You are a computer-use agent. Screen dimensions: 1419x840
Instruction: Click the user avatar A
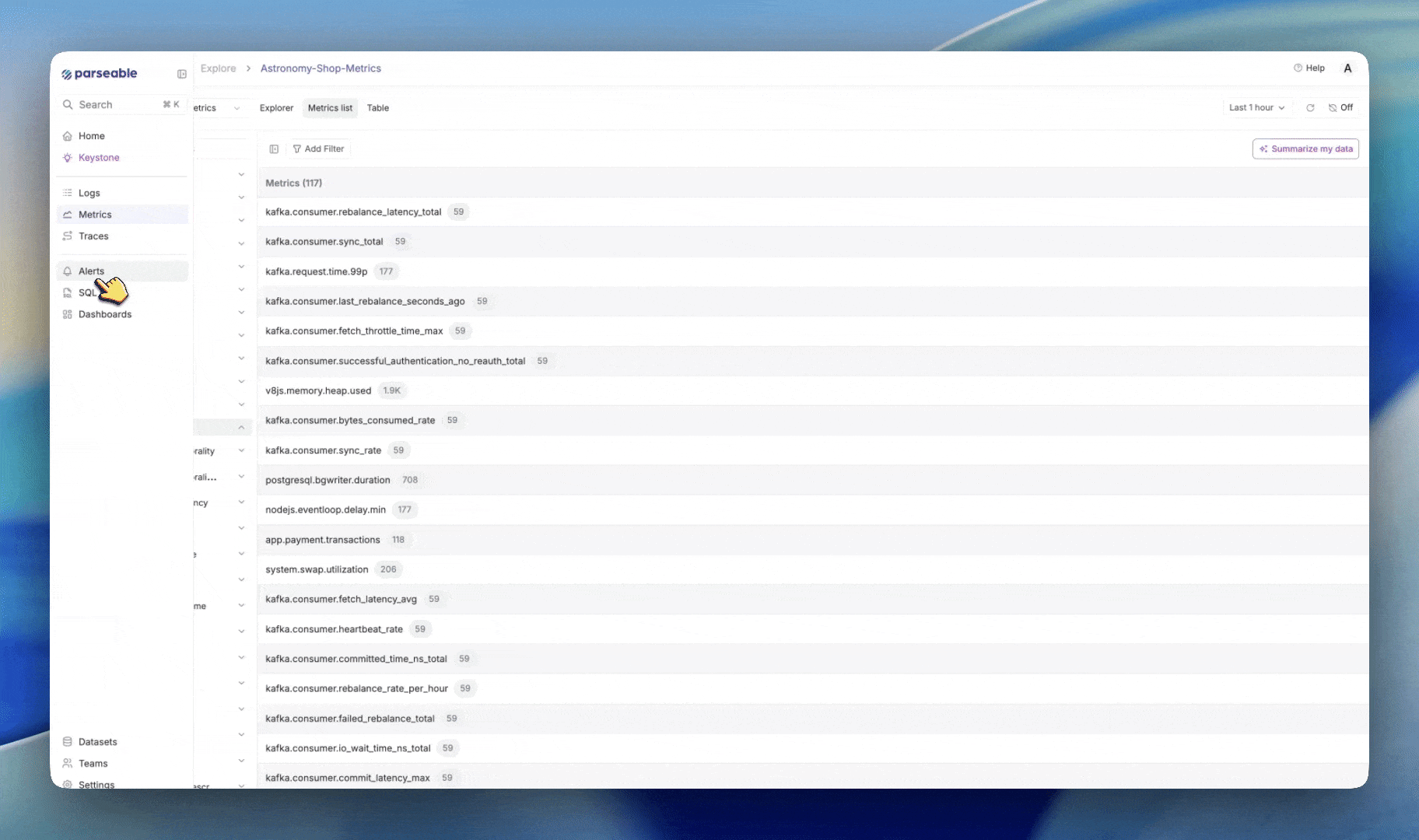click(1347, 68)
